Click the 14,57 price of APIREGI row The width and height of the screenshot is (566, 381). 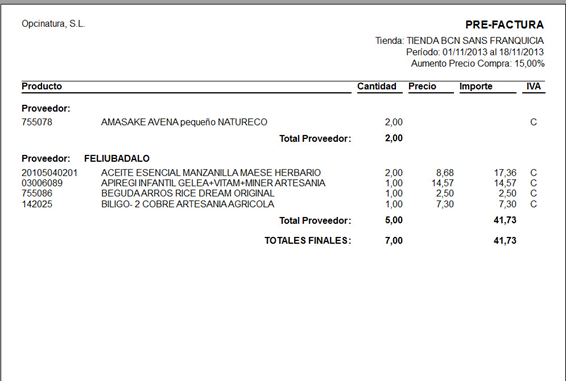pyautogui.click(x=443, y=183)
